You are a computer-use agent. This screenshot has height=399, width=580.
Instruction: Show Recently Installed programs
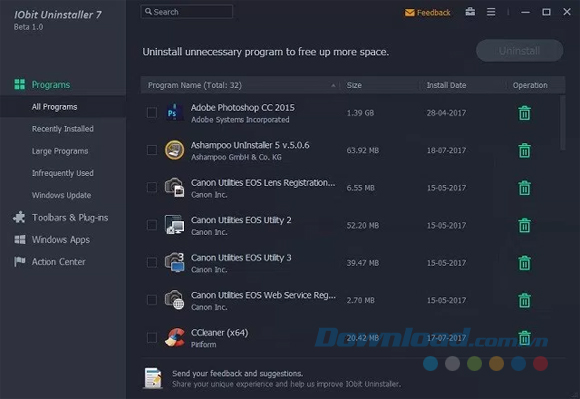(63, 129)
